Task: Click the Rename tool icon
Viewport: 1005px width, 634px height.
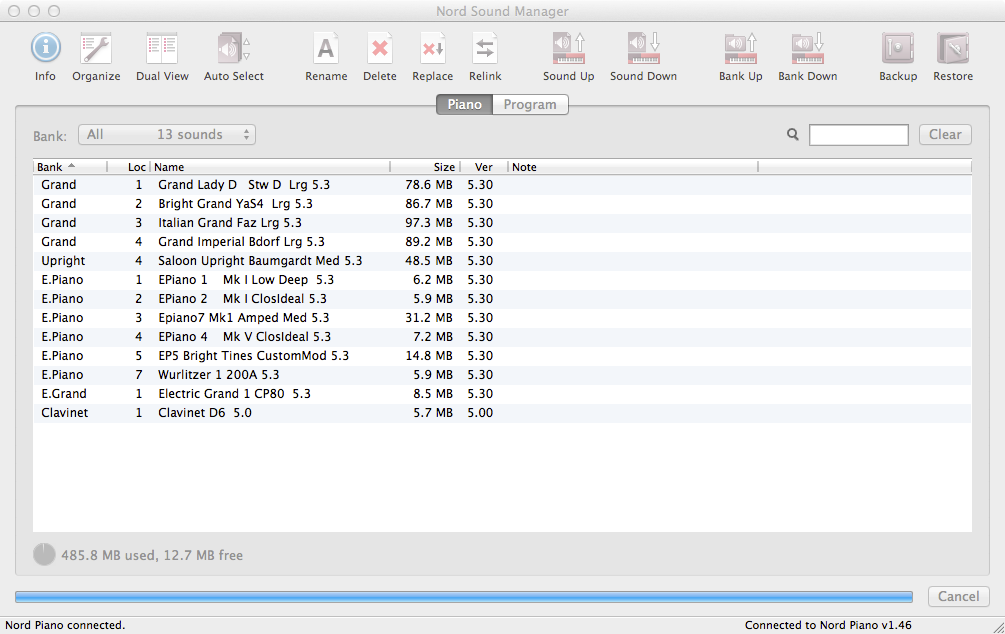Action: pos(326,49)
